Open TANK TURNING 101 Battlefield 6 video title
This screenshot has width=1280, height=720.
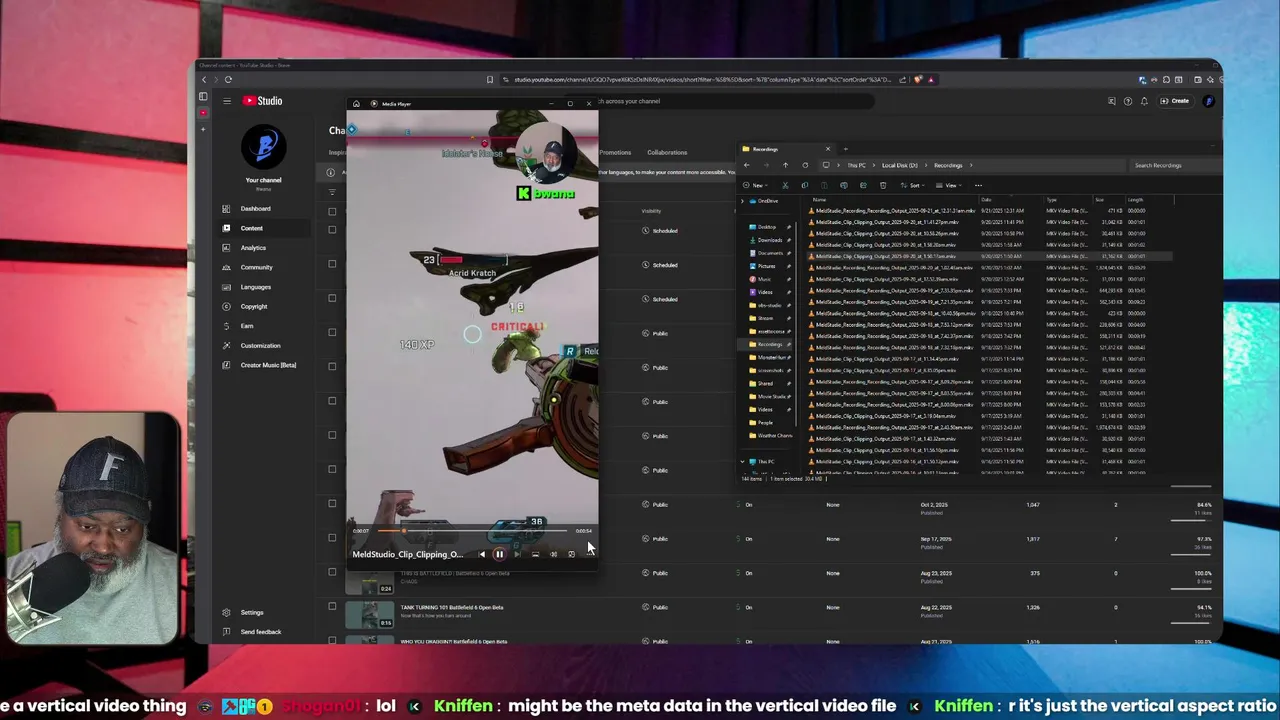[x=453, y=607]
